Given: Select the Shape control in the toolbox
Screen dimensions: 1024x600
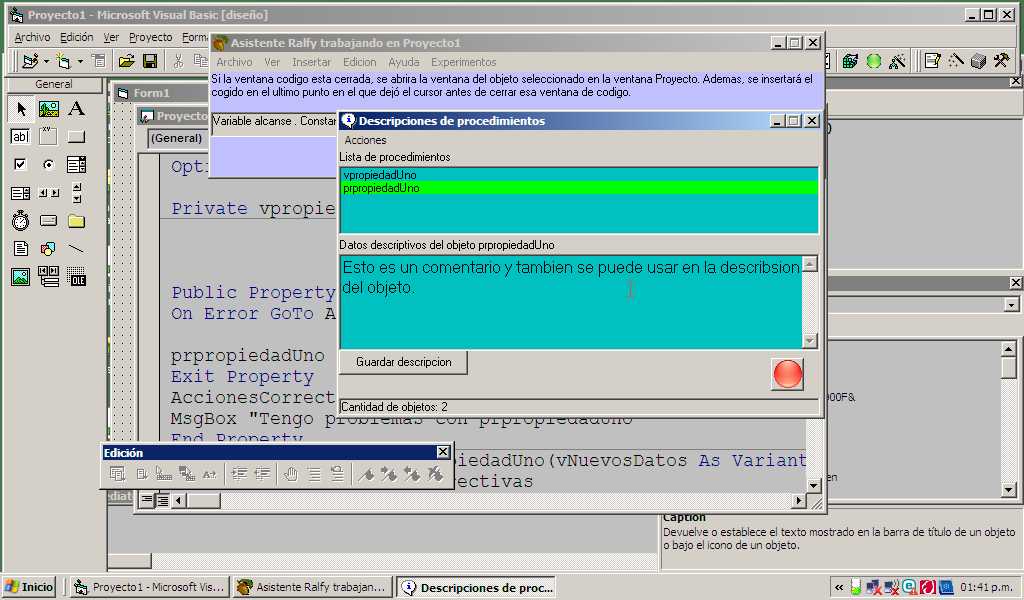Looking at the screenshot, I should tap(48, 249).
